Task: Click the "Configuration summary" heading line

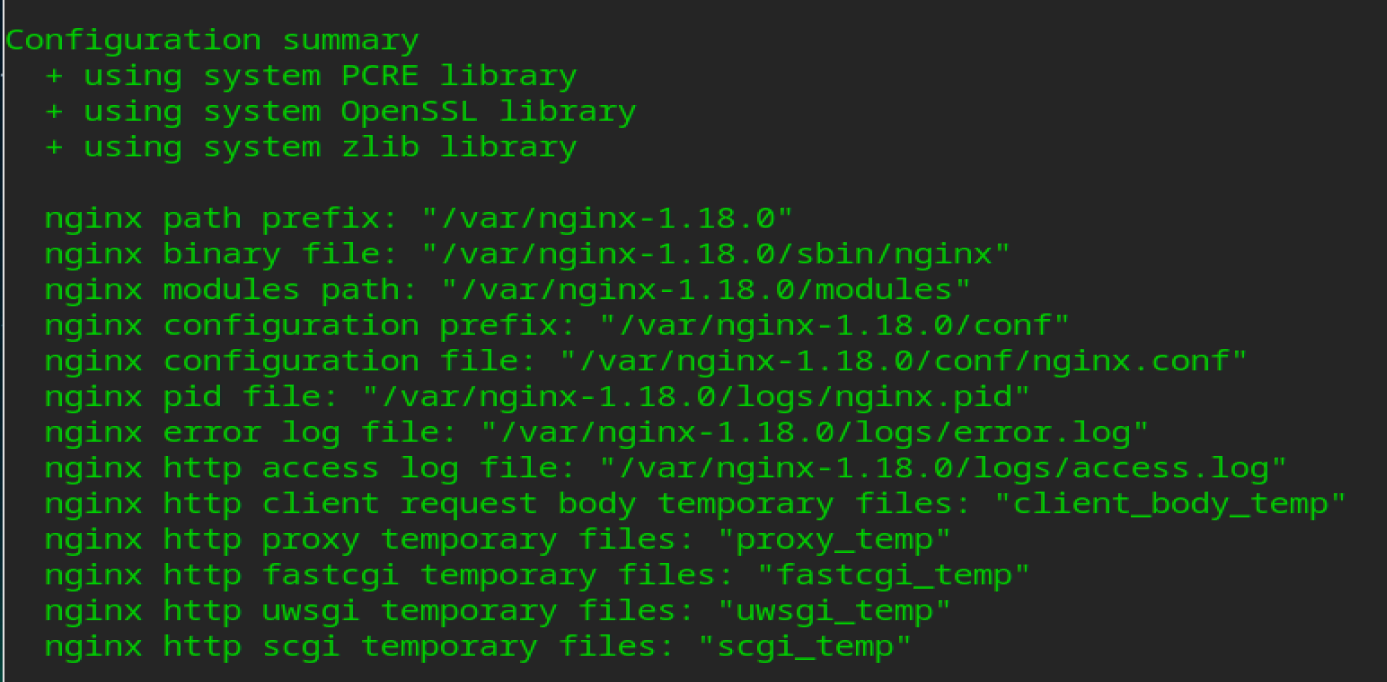Action: [x=212, y=41]
